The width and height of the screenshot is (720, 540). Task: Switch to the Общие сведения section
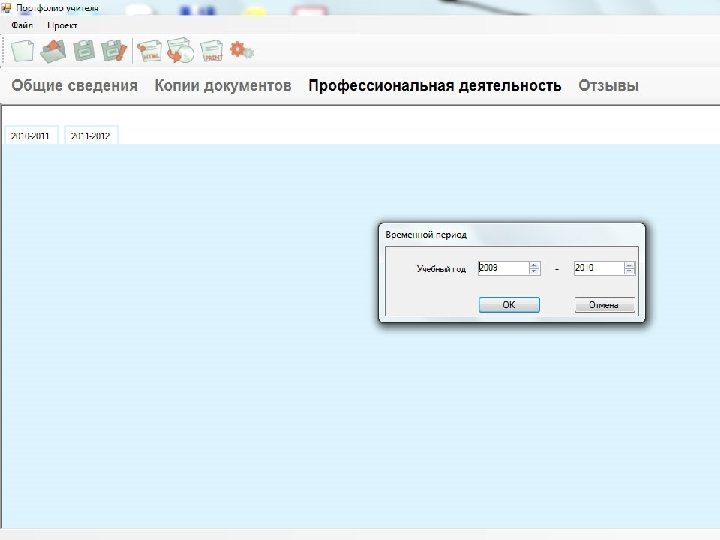coord(74,85)
